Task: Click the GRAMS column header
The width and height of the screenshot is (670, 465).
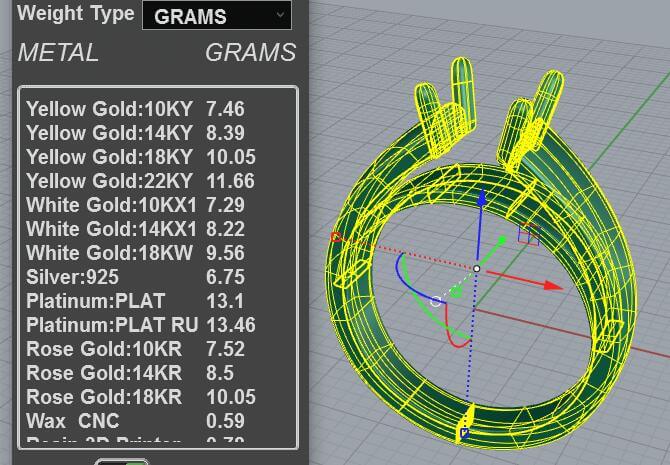Action: click(x=250, y=53)
